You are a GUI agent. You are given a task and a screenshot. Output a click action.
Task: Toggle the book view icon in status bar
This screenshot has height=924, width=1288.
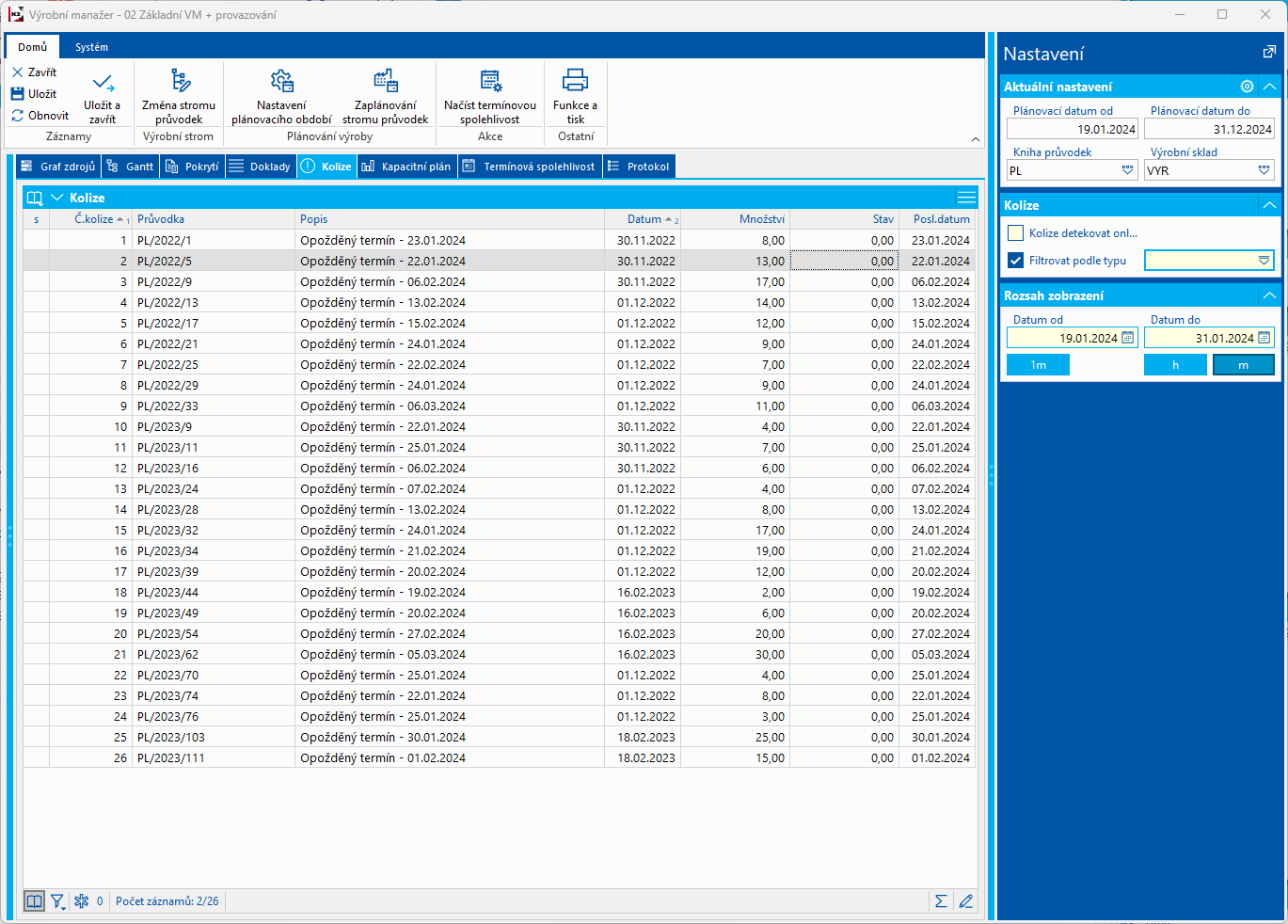[34, 901]
